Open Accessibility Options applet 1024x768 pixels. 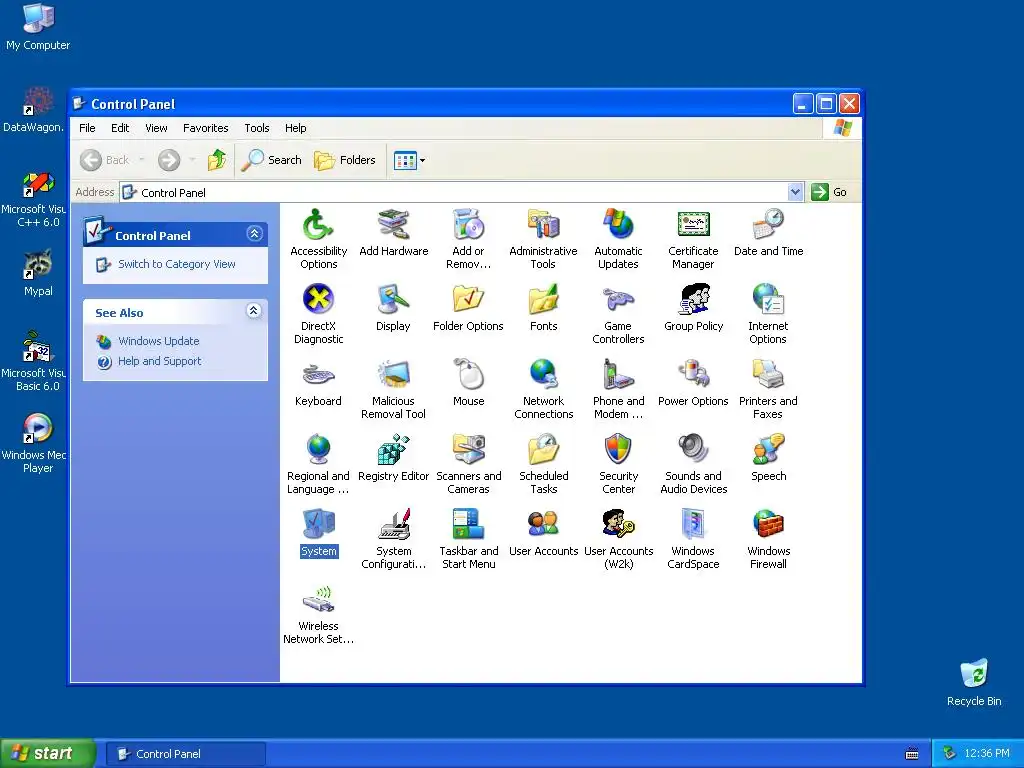point(318,238)
